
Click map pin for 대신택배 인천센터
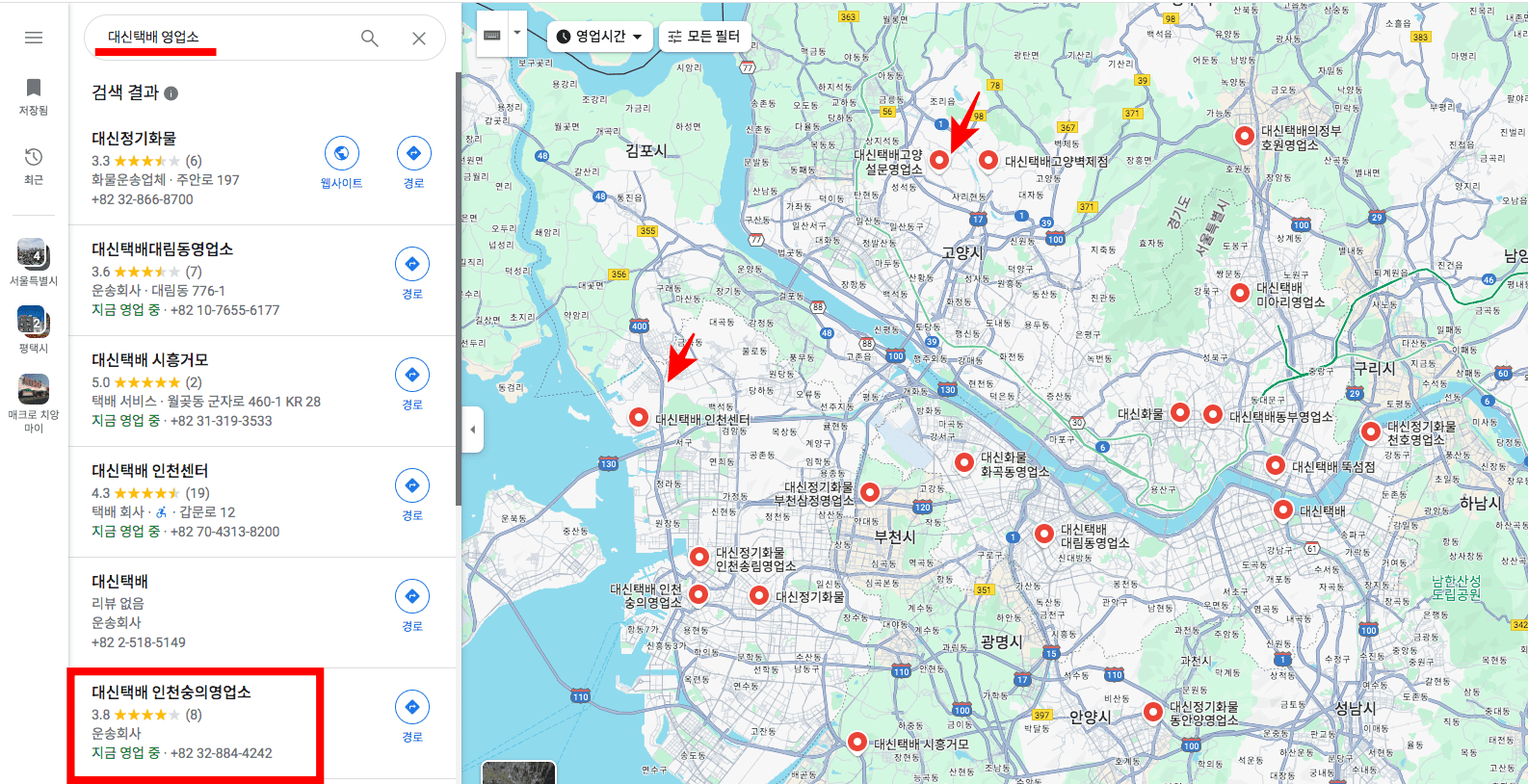coord(639,417)
